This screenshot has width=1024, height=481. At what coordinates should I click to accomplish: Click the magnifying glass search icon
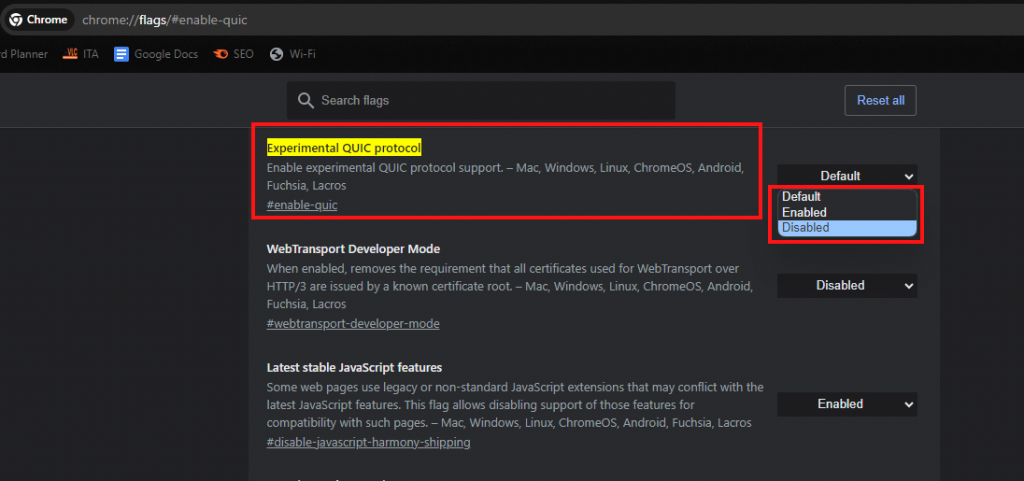tap(306, 100)
